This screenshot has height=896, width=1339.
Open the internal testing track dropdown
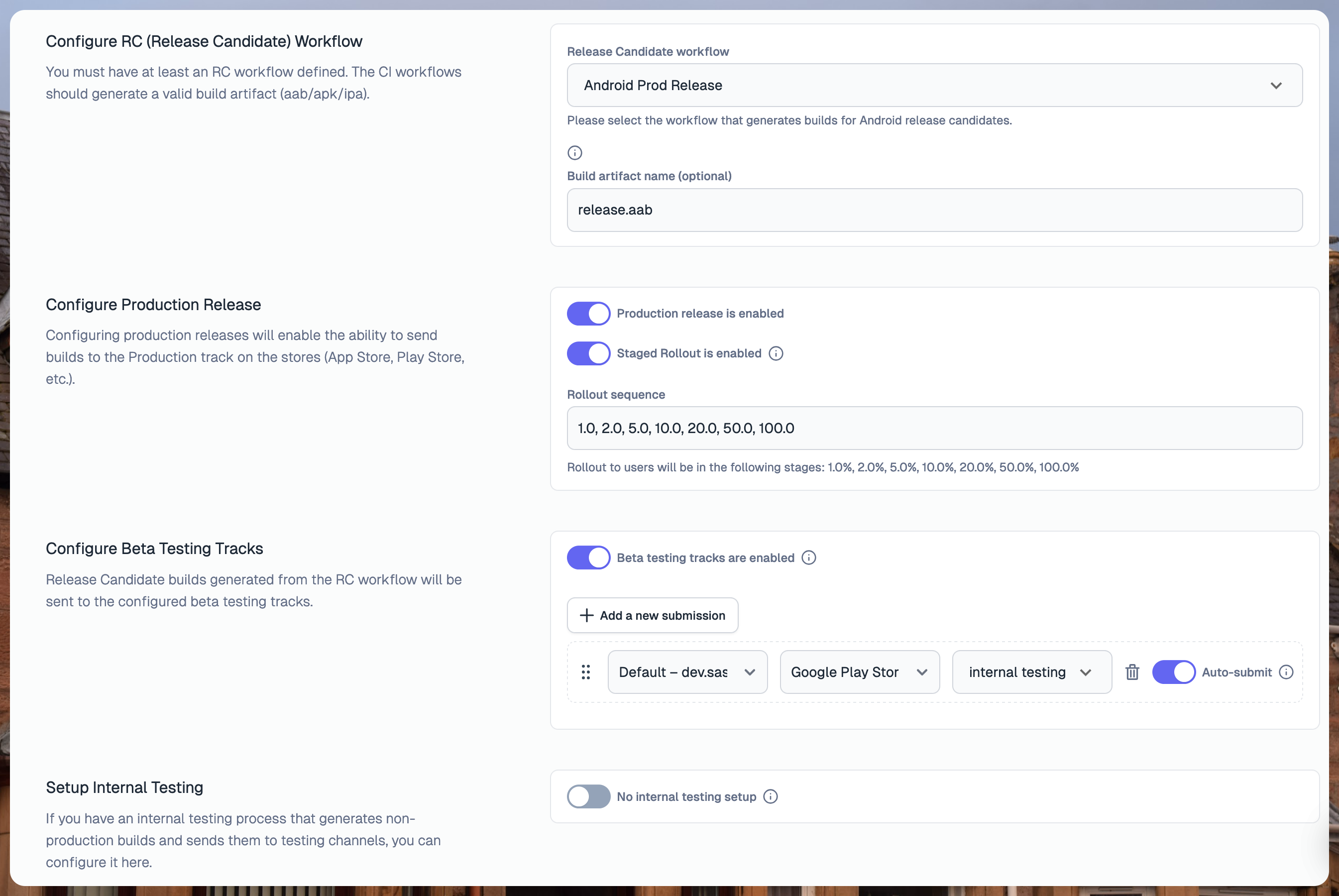tap(1032, 672)
